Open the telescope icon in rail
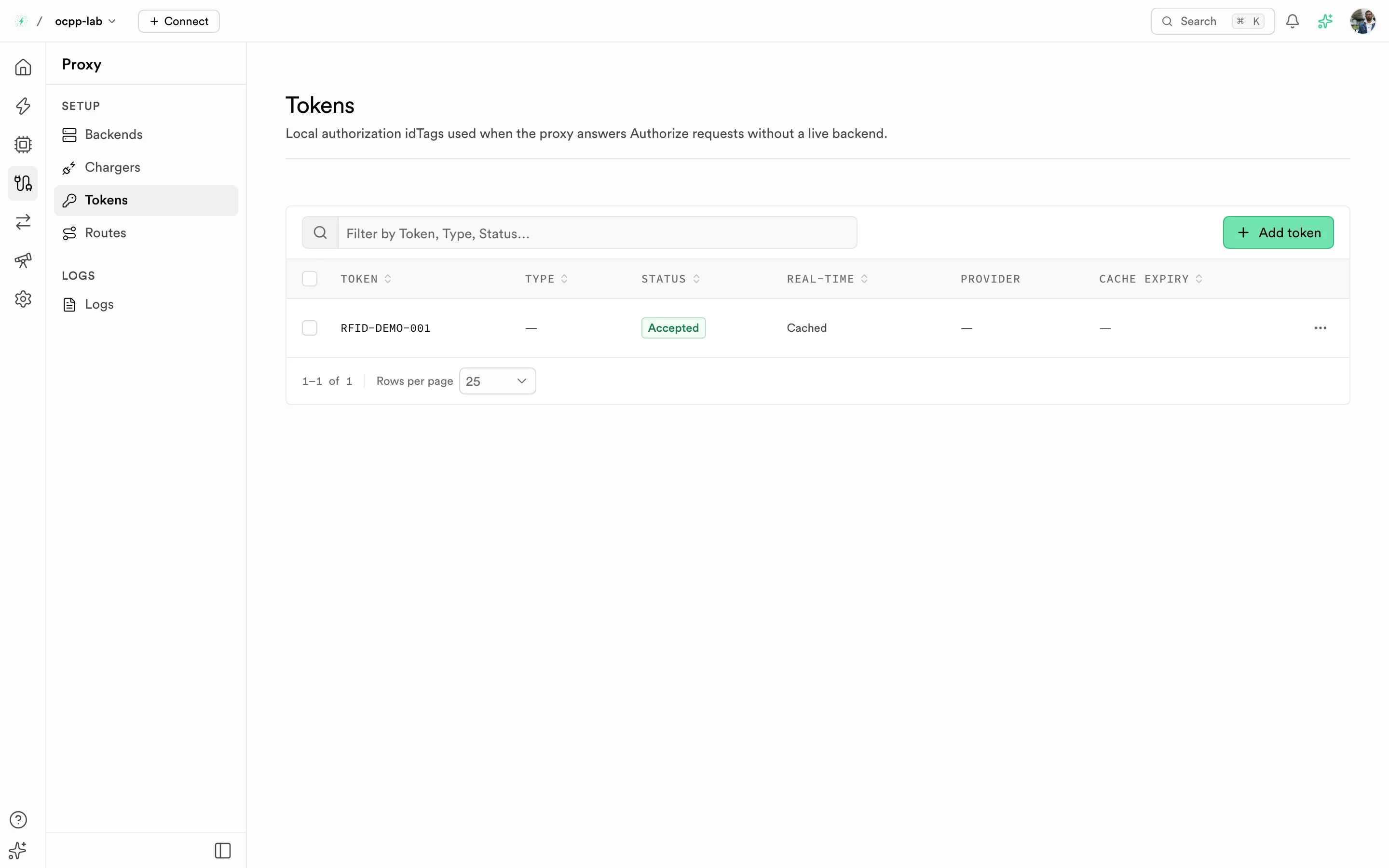This screenshot has width=1389, height=868. (23, 260)
